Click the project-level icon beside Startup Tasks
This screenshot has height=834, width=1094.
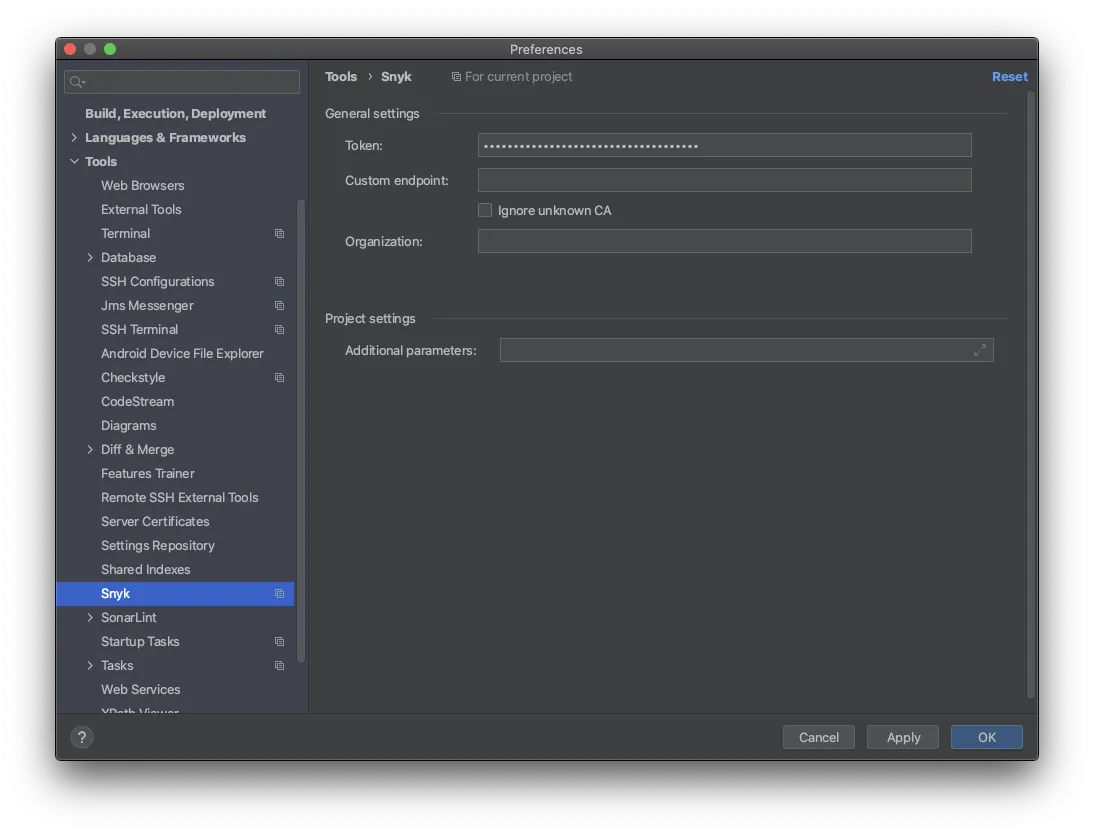click(x=280, y=642)
